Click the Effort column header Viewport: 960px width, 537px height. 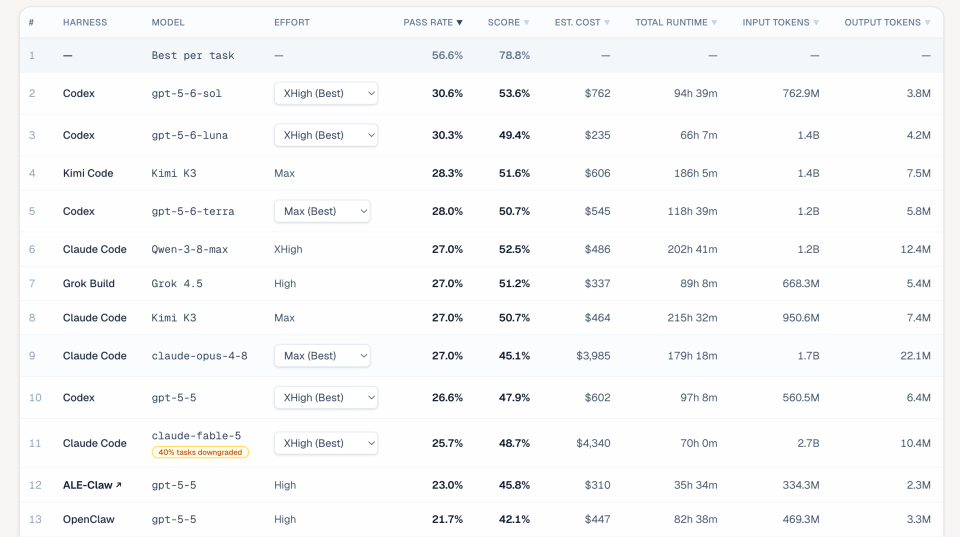click(291, 23)
